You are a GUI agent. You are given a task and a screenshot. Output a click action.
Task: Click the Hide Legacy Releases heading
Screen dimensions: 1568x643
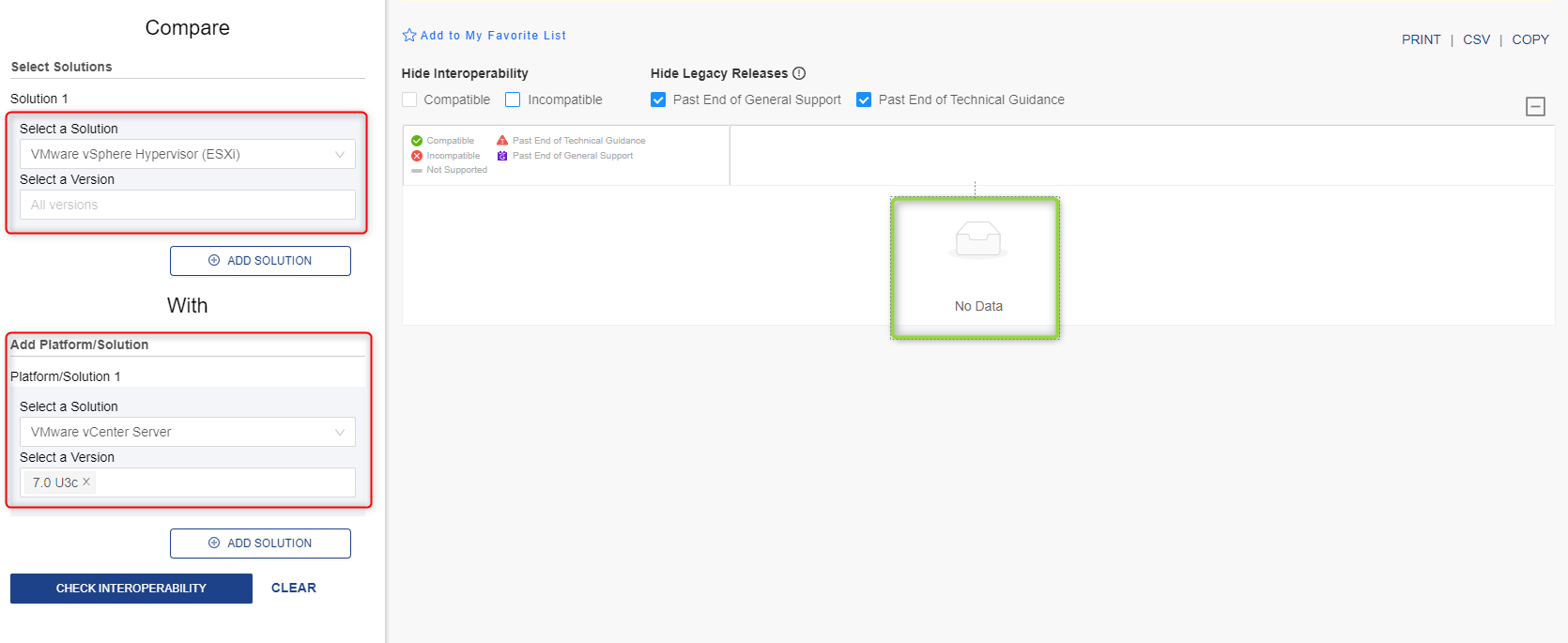tap(719, 73)
